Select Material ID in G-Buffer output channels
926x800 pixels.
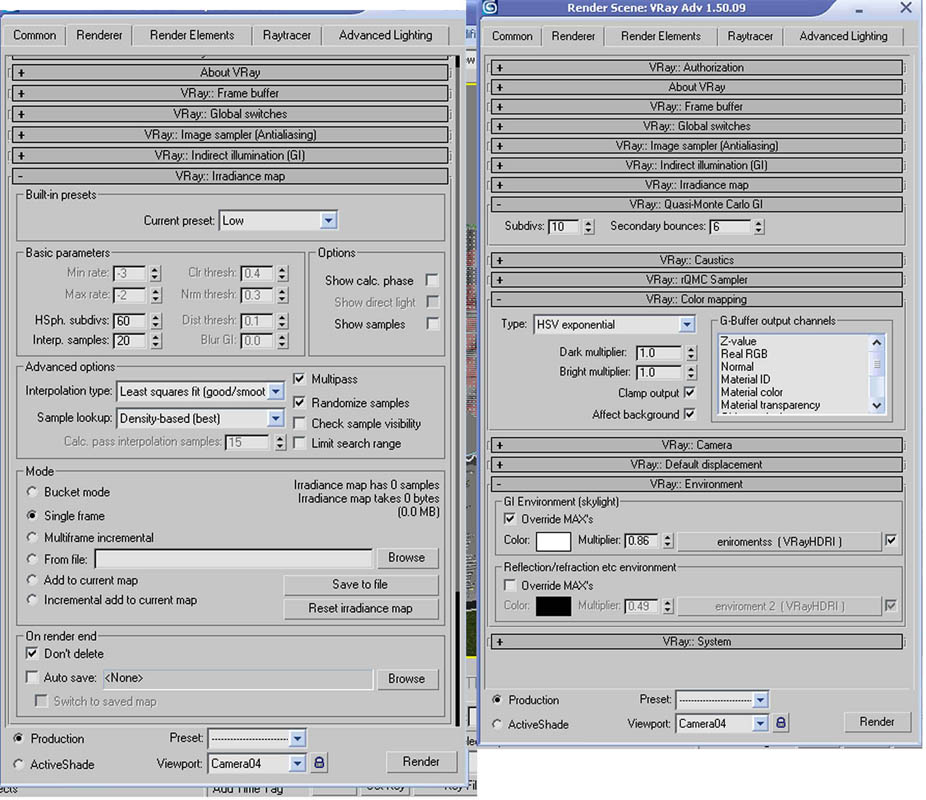(x=745, y=379)
